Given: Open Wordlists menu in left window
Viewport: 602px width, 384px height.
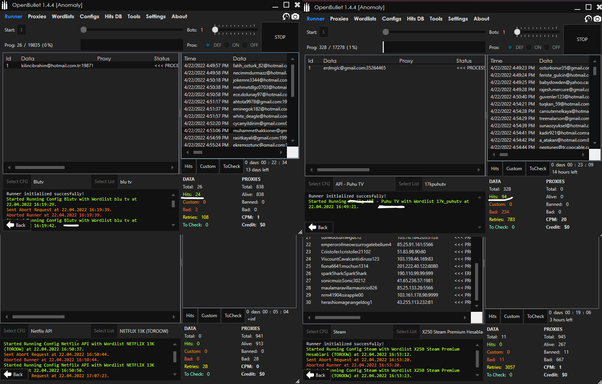Looking at the screenshot, I should [x=63, y=17].
